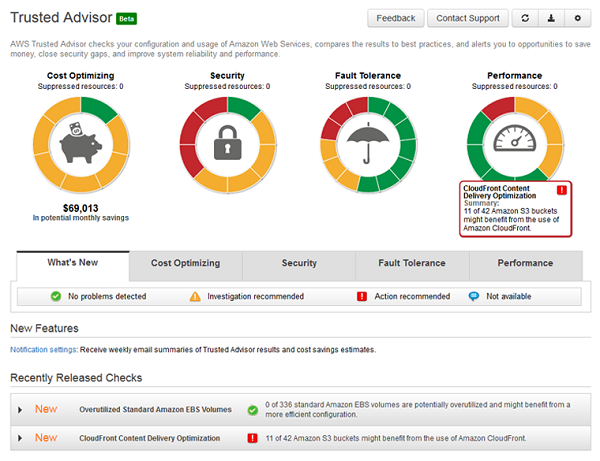Click green check status of Overutilized EBS Volumes
Image resolution: width=600 pixels, height=461 pixels.
pos(253,410)
